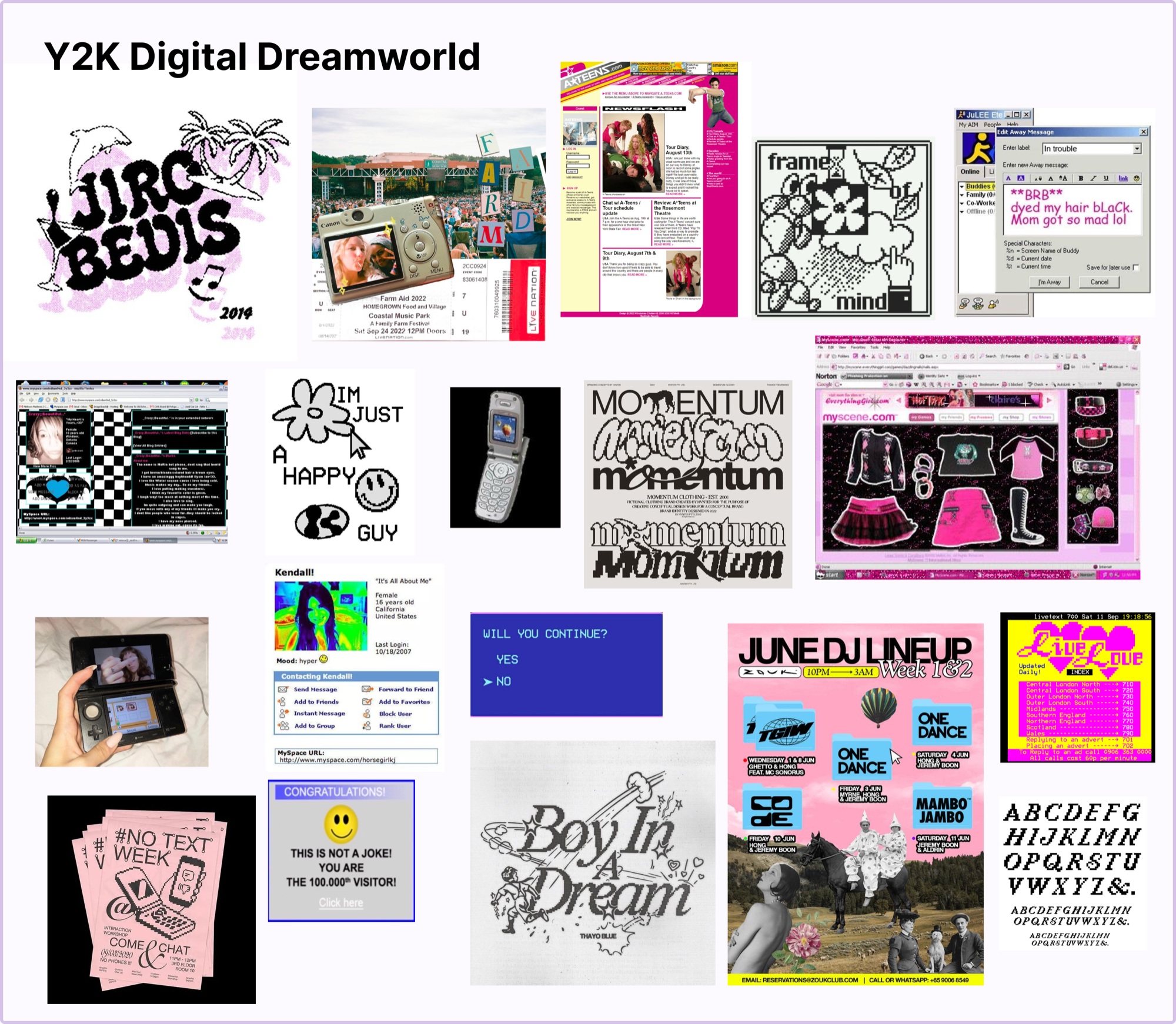1176x1024 pixels.
Task: Click the right arrow next to the Claire's banner
Action: click(x=1049, y=400)
